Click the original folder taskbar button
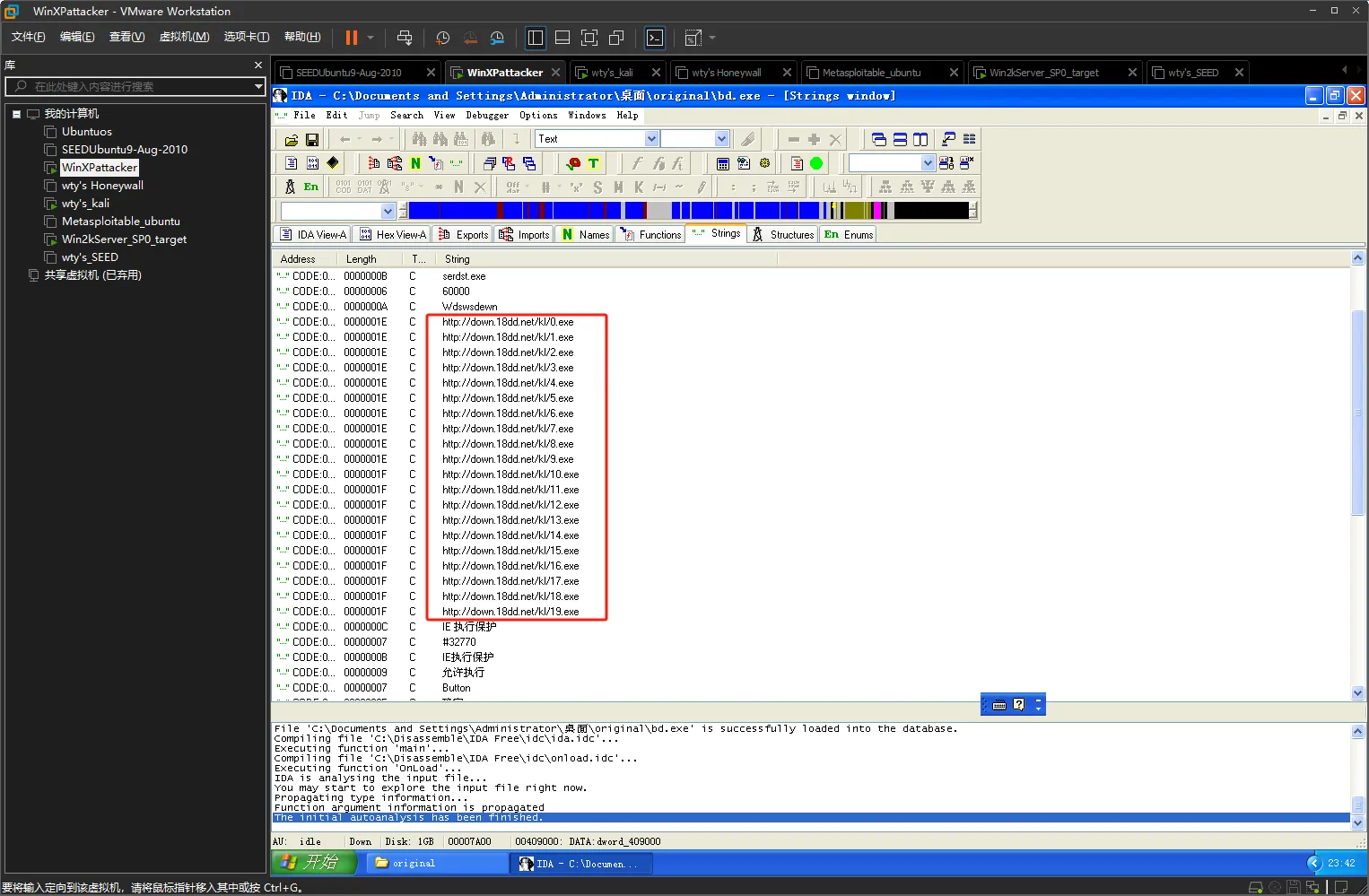Viewport: 1369px width, 896px height. coord(437,863)
